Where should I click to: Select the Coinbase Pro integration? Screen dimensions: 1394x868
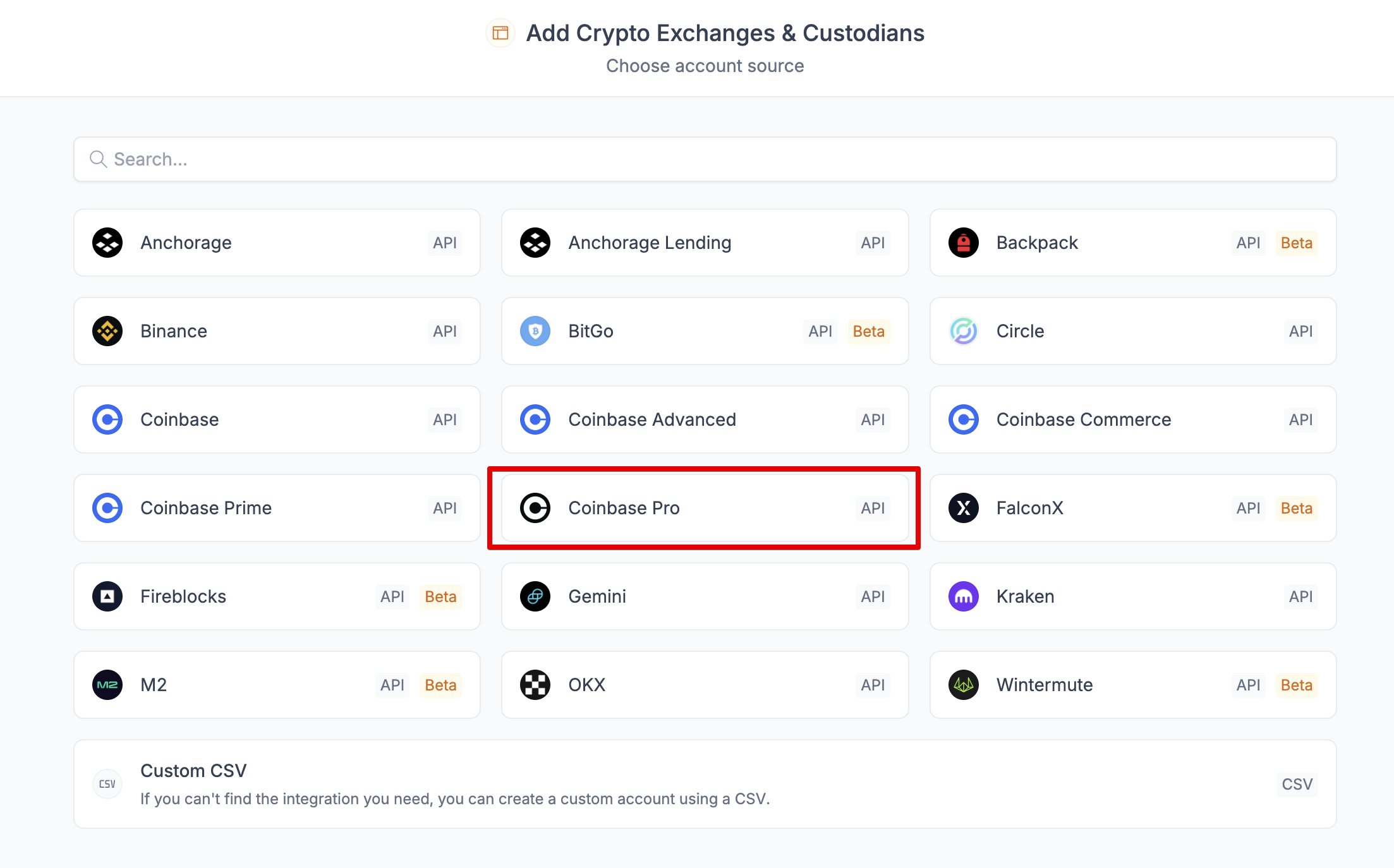[x=705, y=508]
